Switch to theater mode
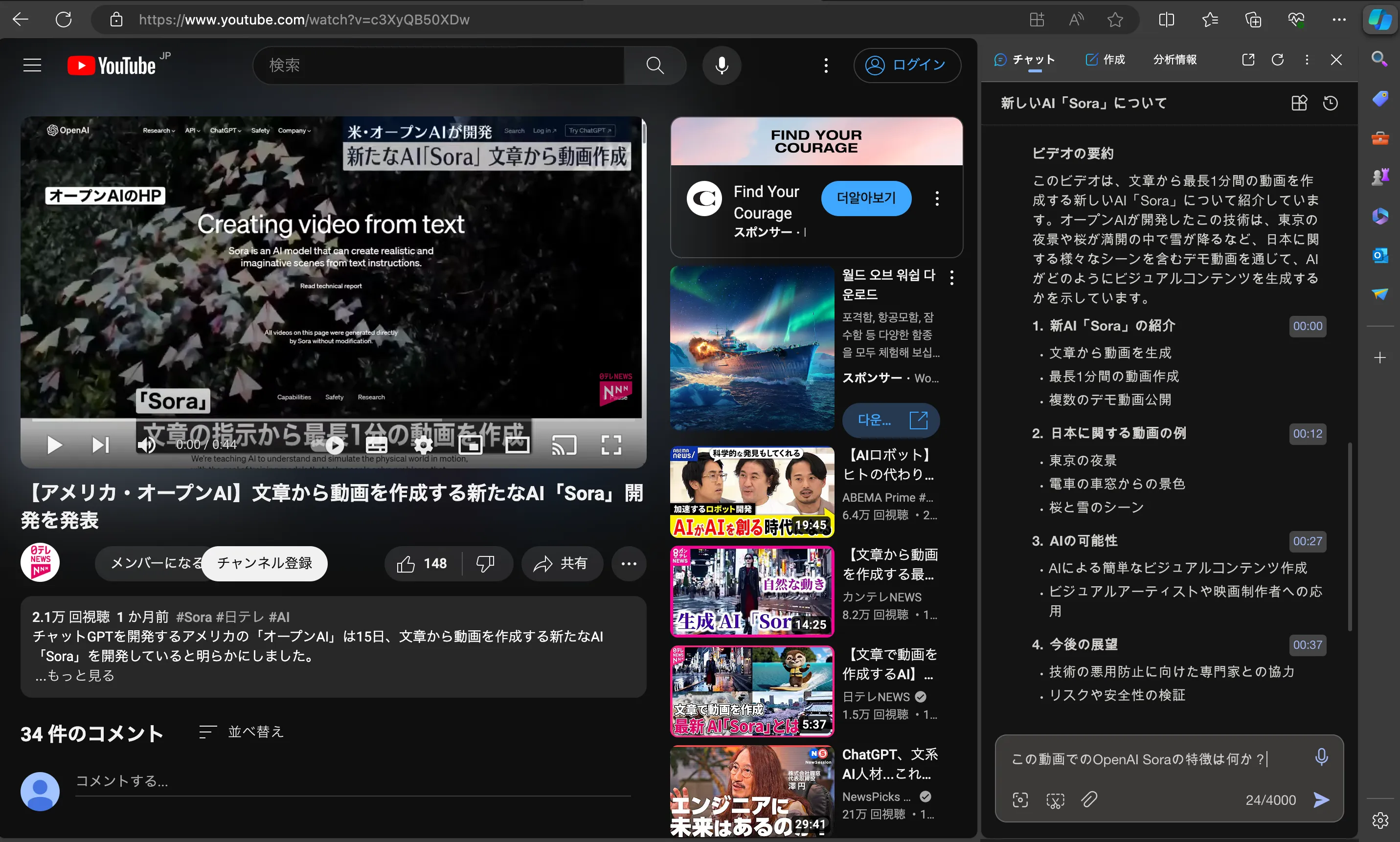Screen dimensions: 1400x842 [x=517, y=445]
